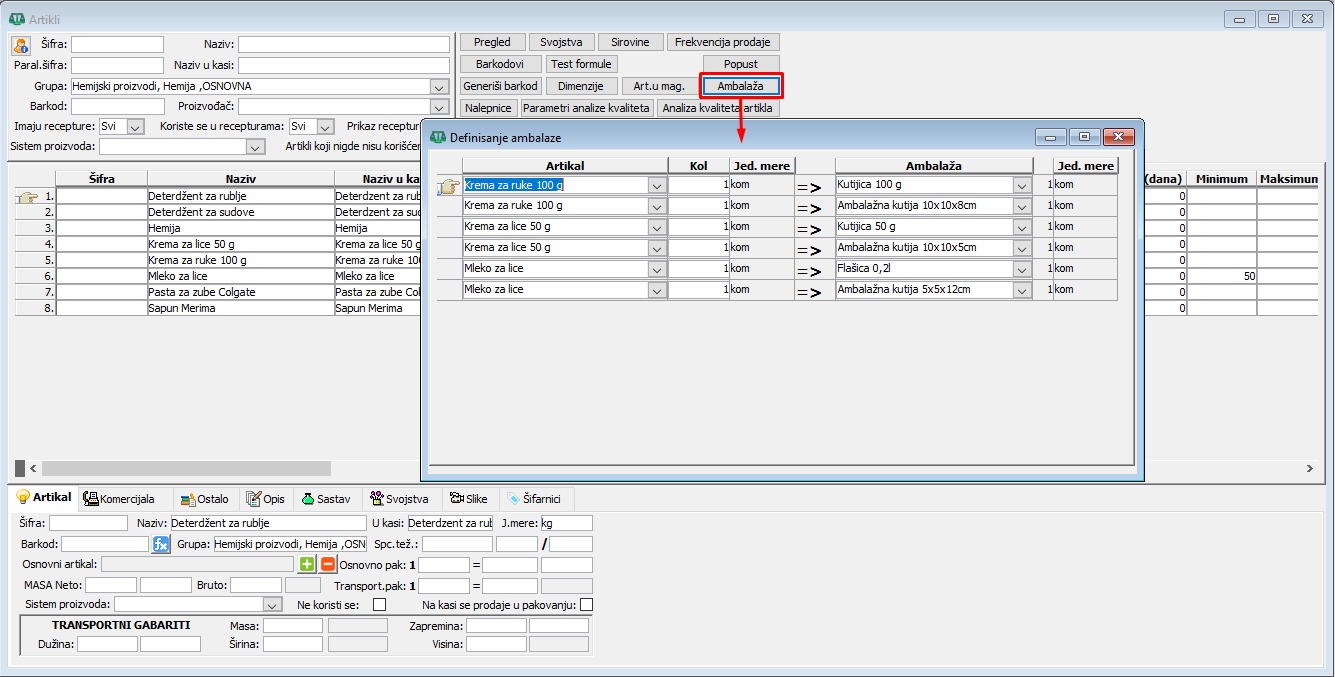
Task: Click the orange minus icon for Osnovni artikal
Action: coord(327,564)
